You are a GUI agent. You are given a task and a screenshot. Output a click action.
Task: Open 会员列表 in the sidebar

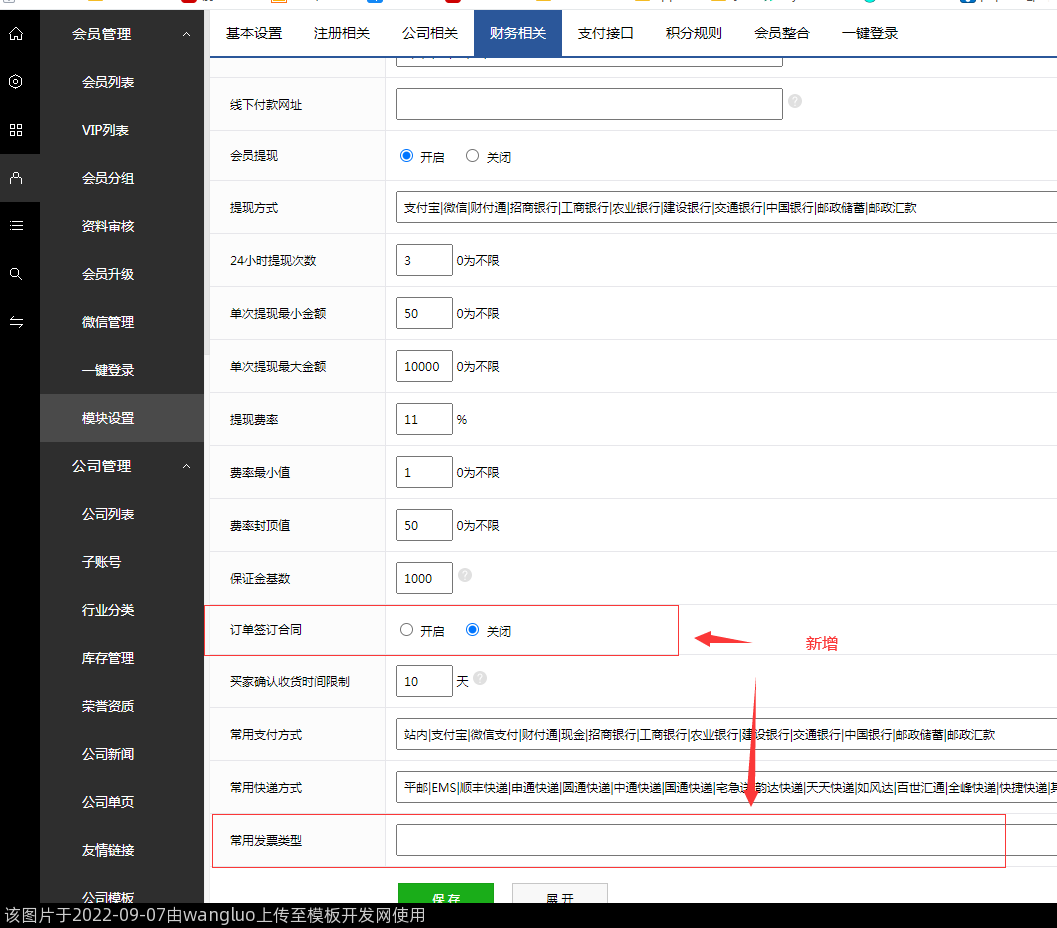[108, 82]
